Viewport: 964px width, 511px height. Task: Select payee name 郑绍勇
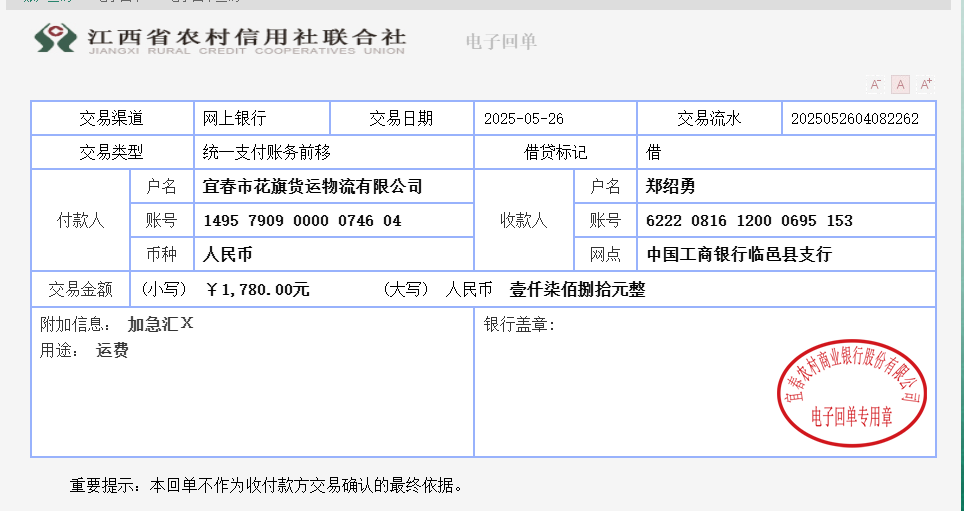(x=670, y=186)
